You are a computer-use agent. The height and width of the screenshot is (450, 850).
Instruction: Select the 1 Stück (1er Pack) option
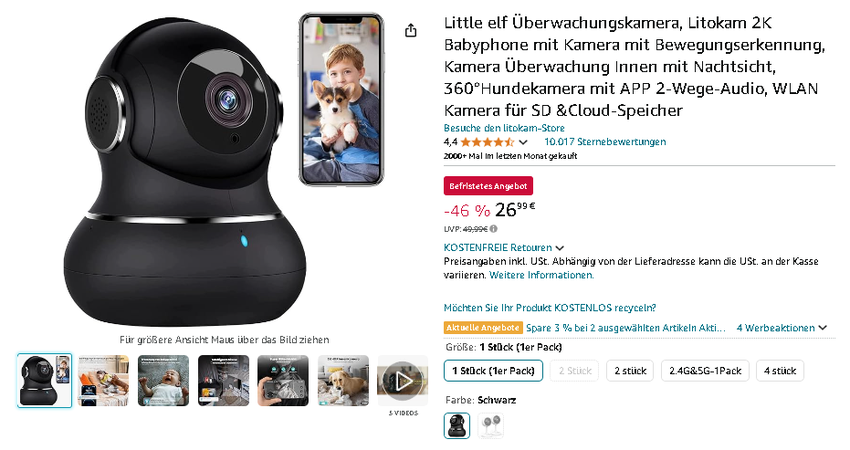[x=493, y=371]
